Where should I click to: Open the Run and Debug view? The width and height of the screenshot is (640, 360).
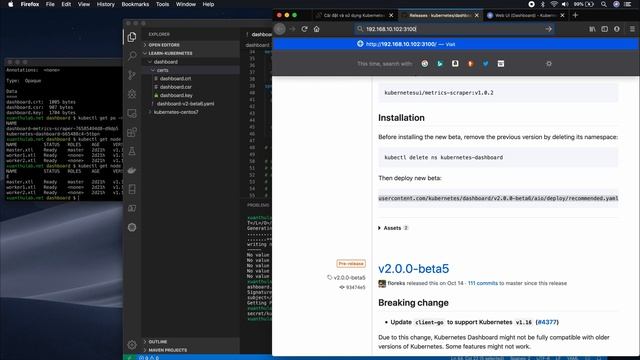132,94
